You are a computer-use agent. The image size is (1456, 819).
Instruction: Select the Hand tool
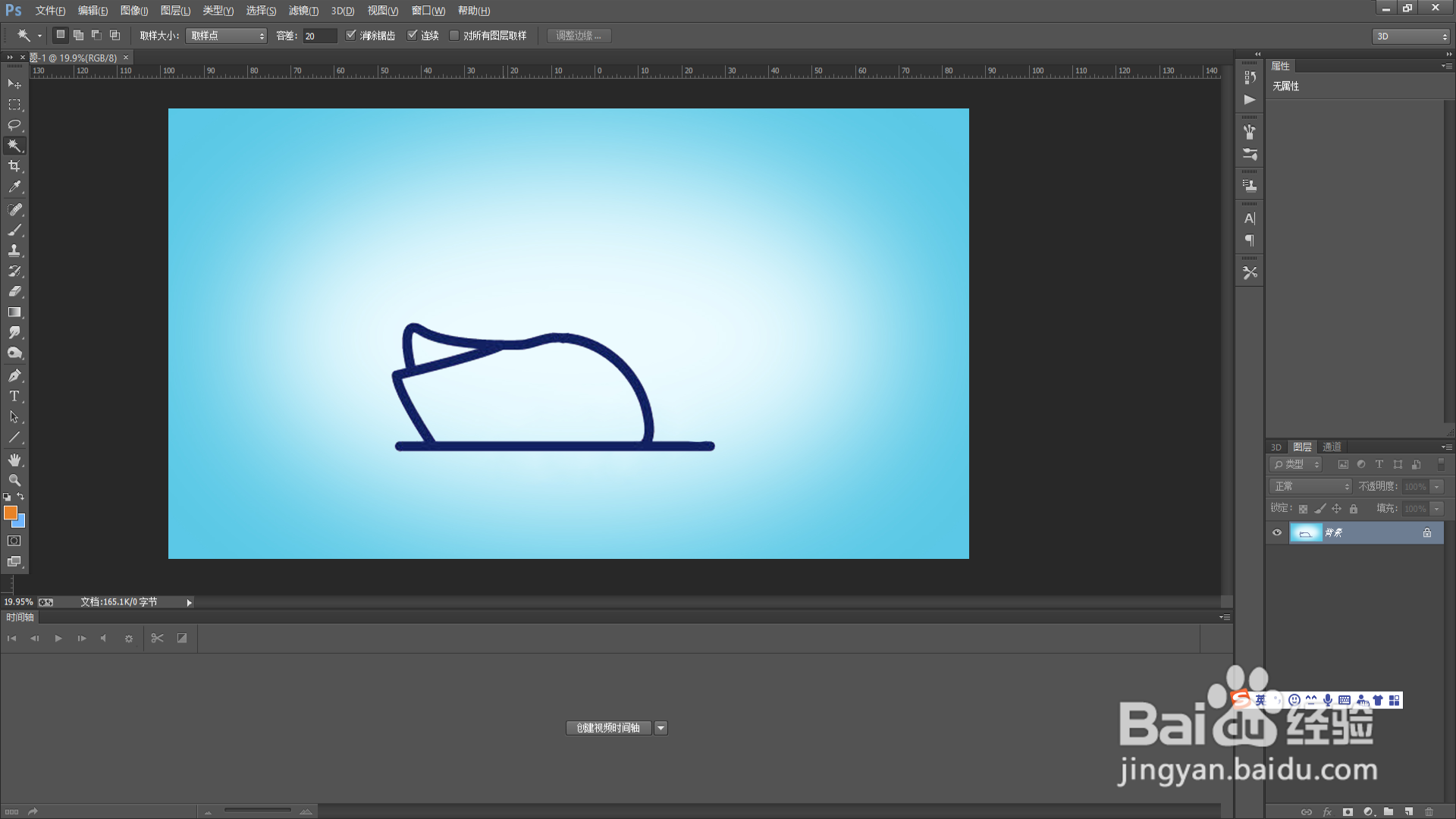pos(14,460)
